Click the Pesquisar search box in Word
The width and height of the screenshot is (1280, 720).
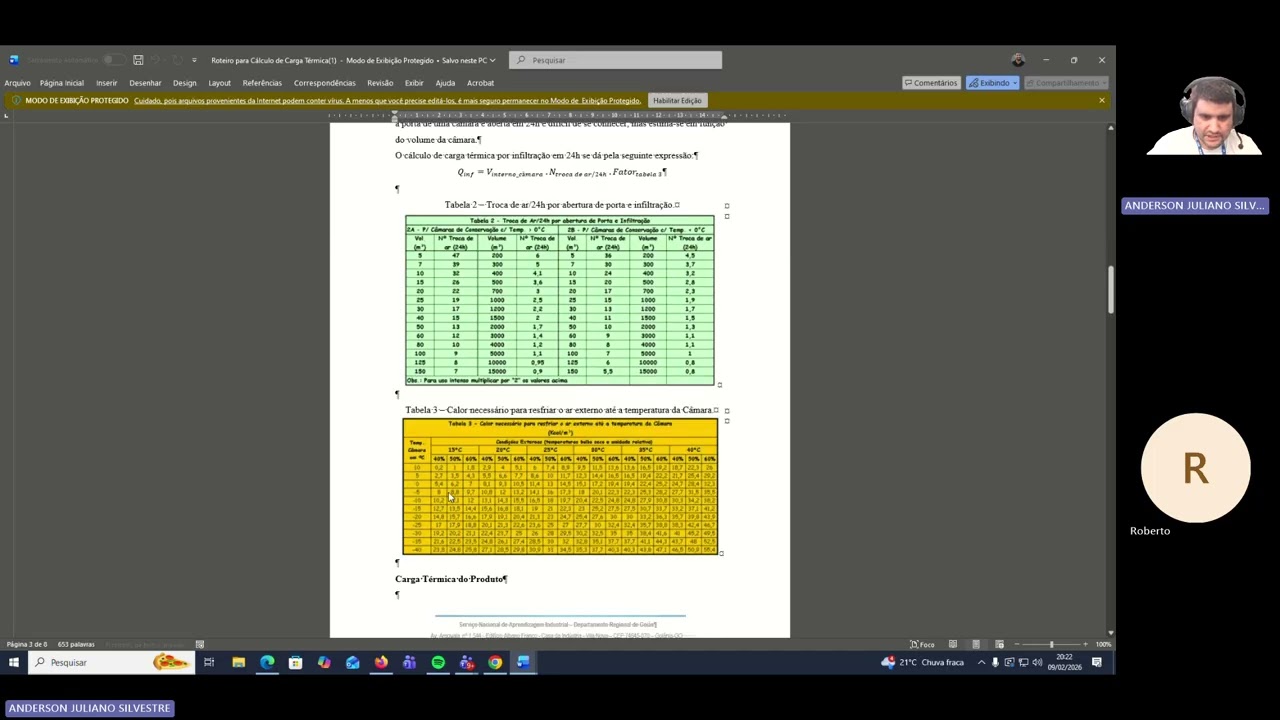(x=615, y=60)
